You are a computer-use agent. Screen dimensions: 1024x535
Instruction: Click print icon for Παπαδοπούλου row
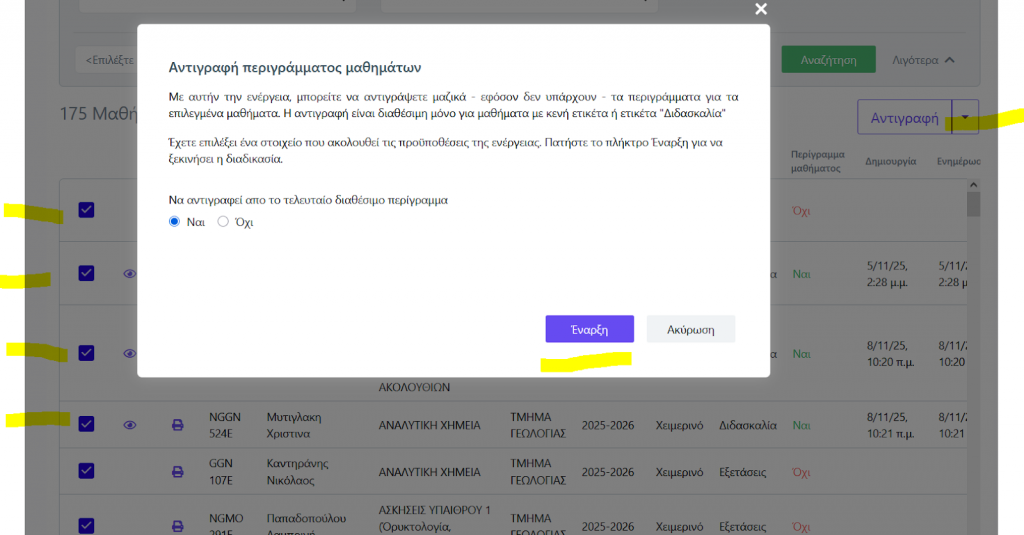(178, 526)
